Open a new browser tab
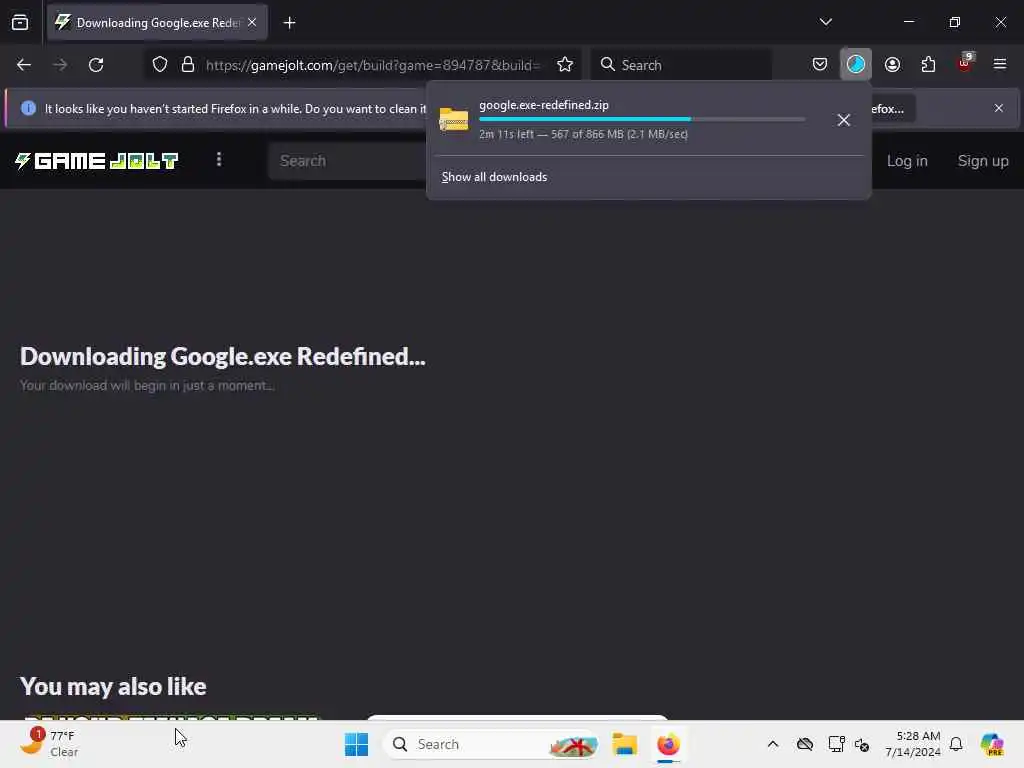 click(289, 23)
